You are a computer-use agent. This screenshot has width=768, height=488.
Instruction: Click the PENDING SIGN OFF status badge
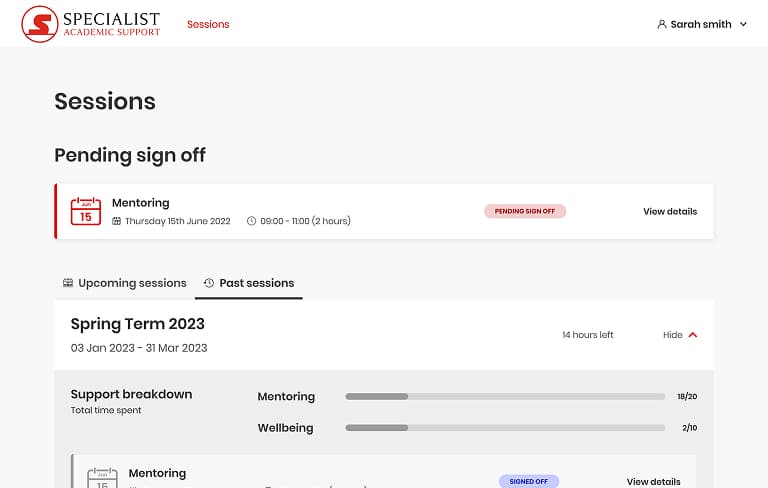[525, 211]
